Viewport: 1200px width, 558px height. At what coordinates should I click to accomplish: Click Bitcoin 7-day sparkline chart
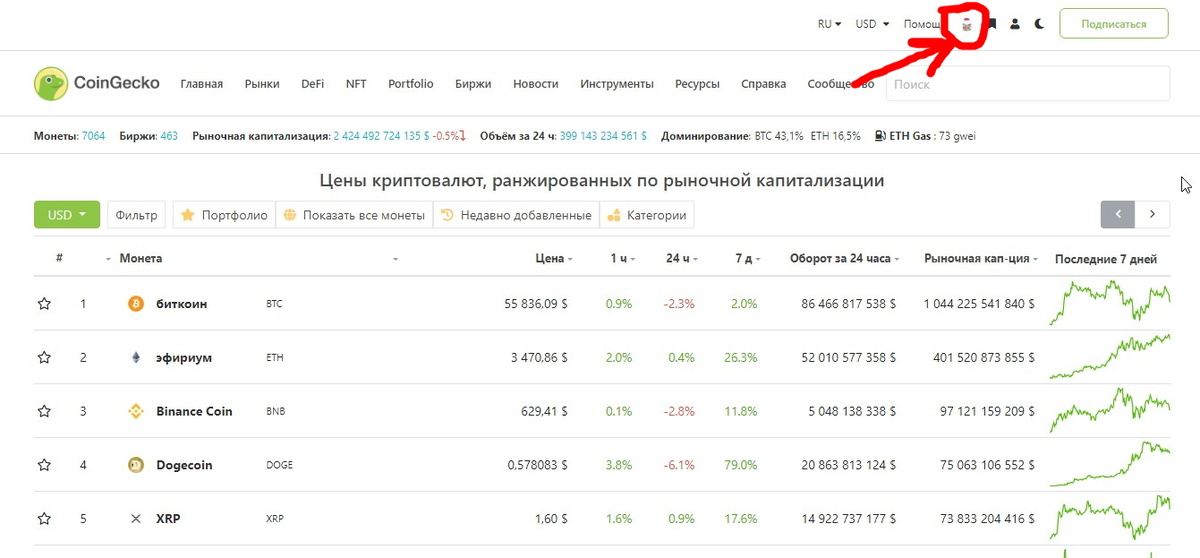[x=1110, y=303]
